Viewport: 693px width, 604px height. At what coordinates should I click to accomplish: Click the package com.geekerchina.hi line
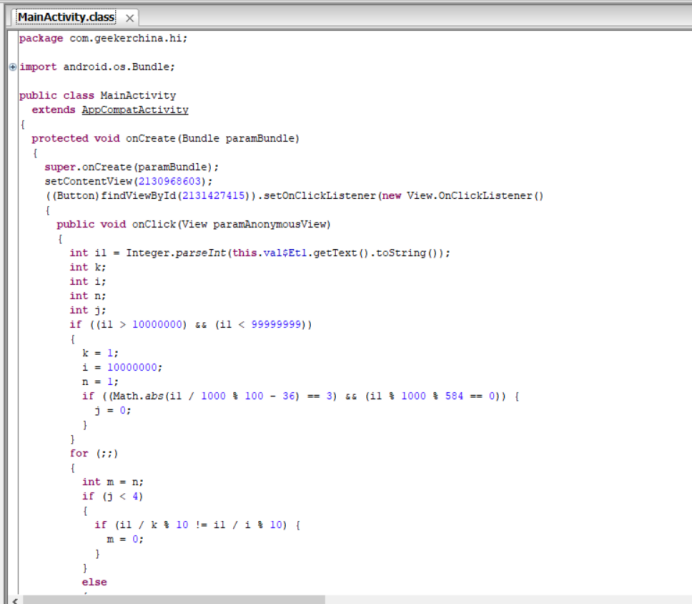(103, 38)
